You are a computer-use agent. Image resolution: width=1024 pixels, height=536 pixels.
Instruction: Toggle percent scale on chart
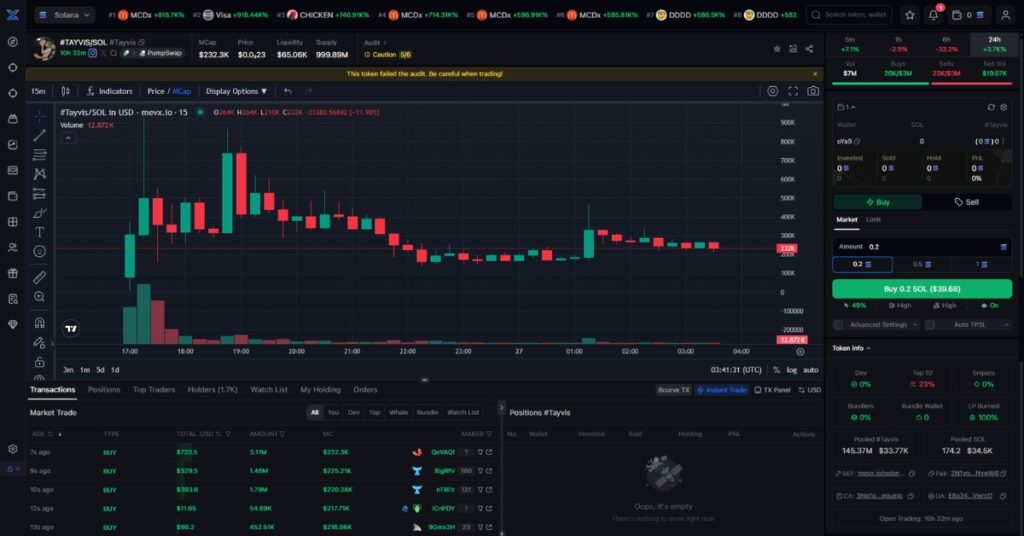pyautogui.click(x=776, y=370)
